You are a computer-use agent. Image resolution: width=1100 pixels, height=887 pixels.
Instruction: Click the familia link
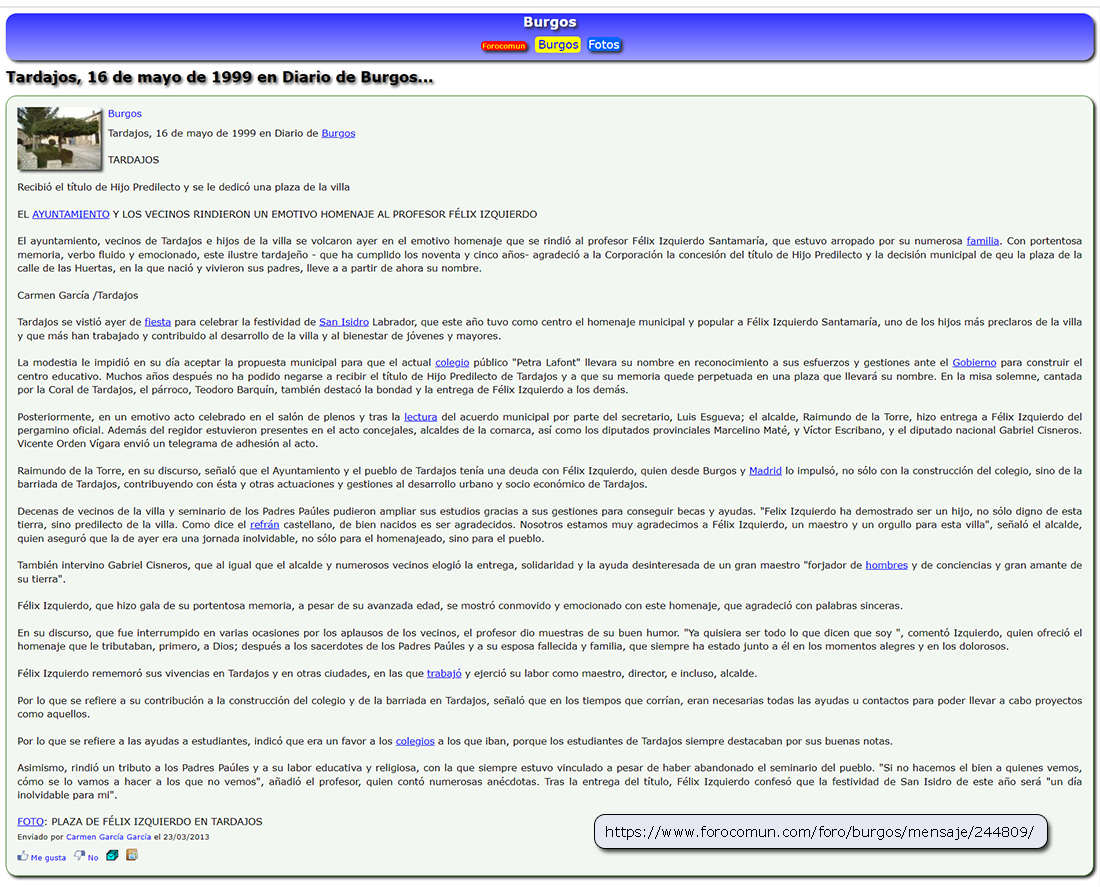[982, 241]
